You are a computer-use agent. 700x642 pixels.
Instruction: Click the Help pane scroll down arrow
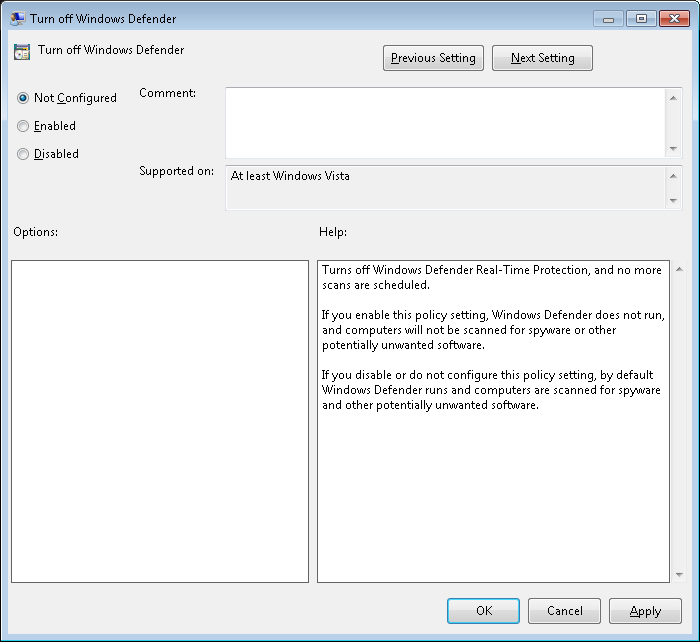pos(679,575)
